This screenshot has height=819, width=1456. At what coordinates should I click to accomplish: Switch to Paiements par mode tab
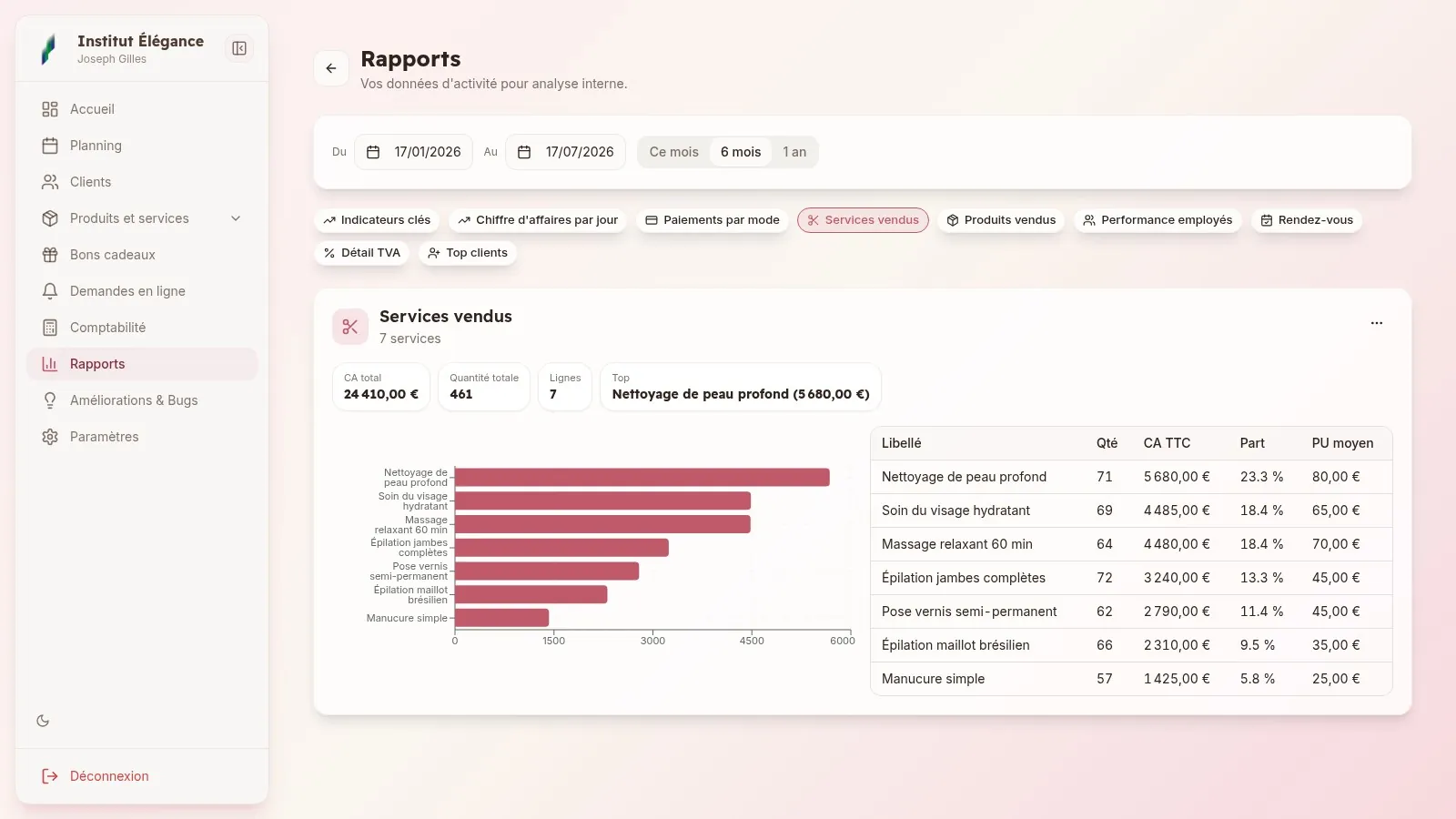pyautogui.click(x=713, y=220)
